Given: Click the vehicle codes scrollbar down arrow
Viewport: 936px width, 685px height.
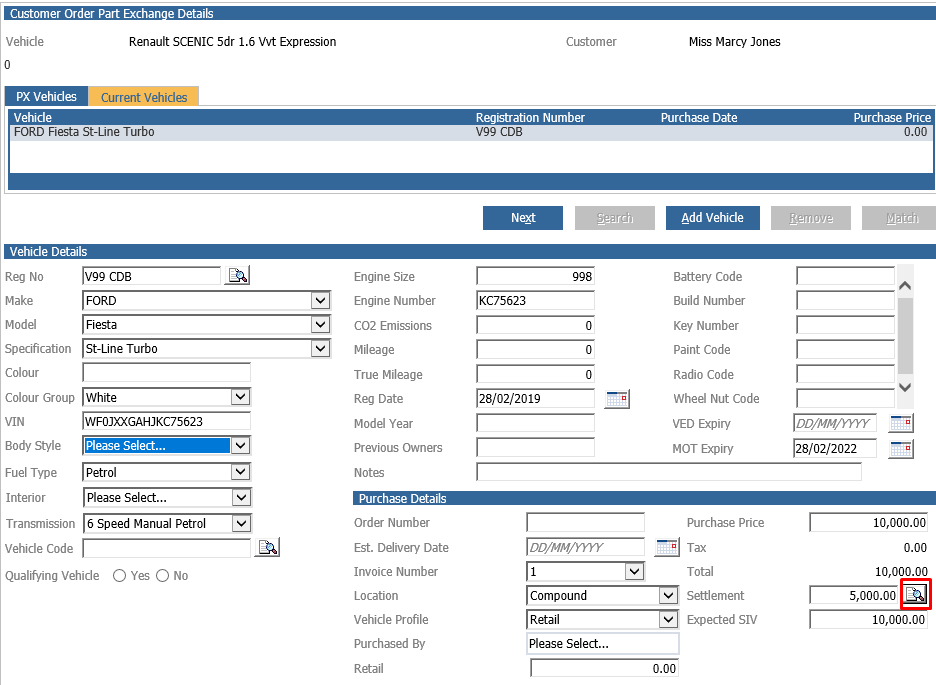Looking at the screenshot, I should [905, 387].
